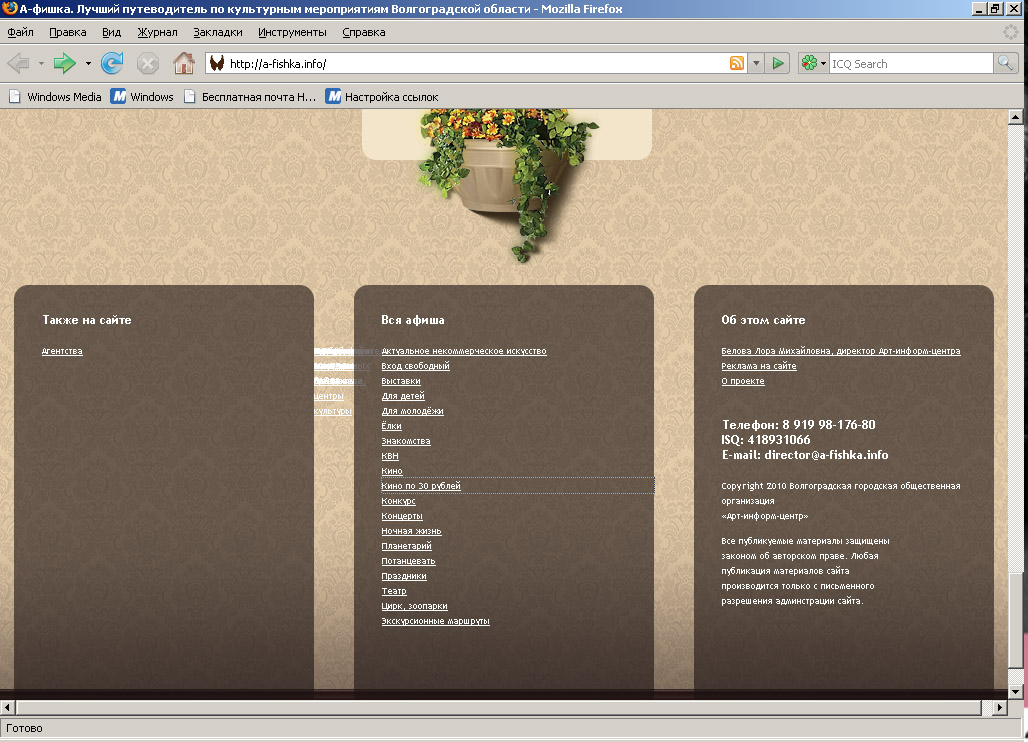The height and width of the screenshot is (742, 1028).
Task: Open the back history dropdown arrow
Action: click(x=41, y=64)
